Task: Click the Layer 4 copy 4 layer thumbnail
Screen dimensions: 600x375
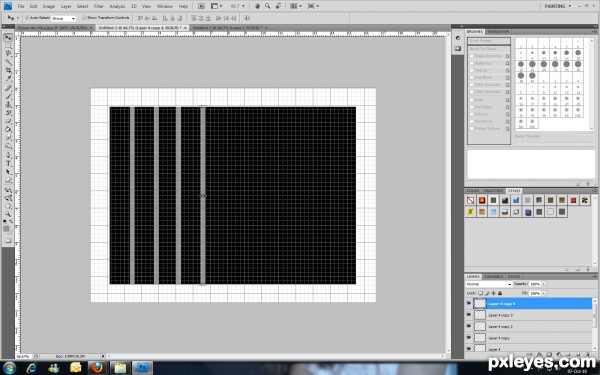Action: pyautogui.click(x=480, y=303)
